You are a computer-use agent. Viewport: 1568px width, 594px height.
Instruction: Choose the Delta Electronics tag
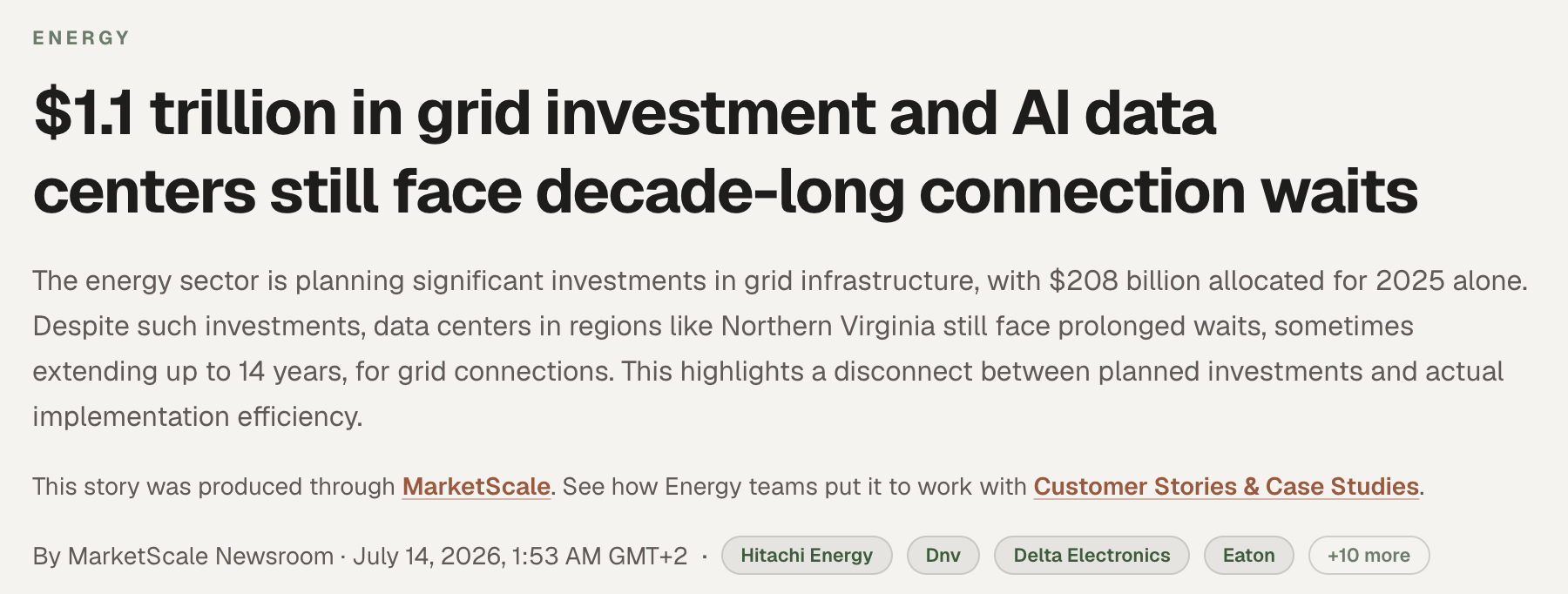pos(1092,556)
